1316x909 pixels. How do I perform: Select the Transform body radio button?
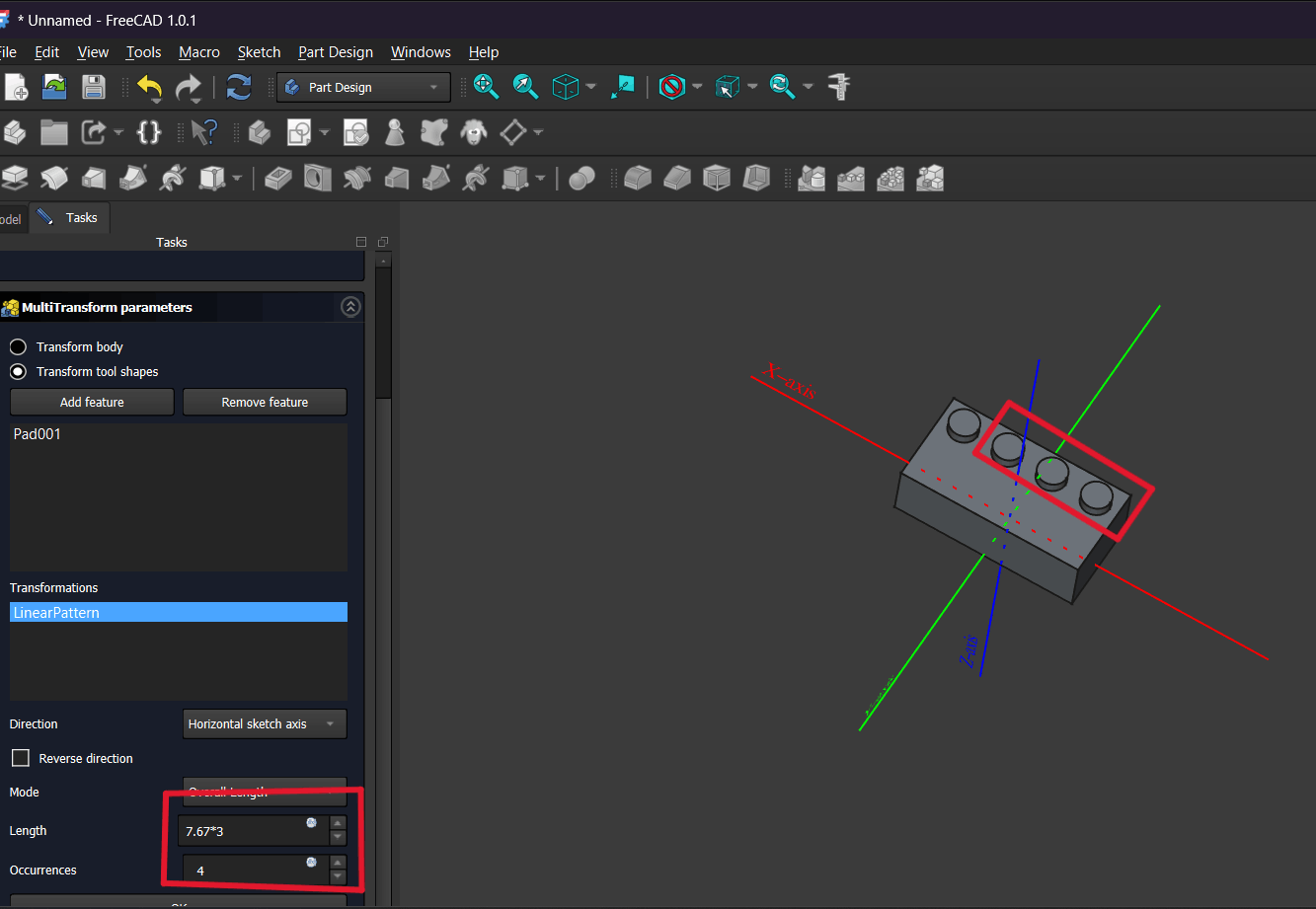point(18,347)
